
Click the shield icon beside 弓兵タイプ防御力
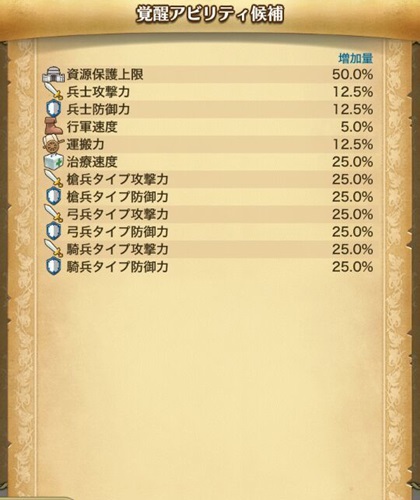pyautogui.click(x=54, y=231)
